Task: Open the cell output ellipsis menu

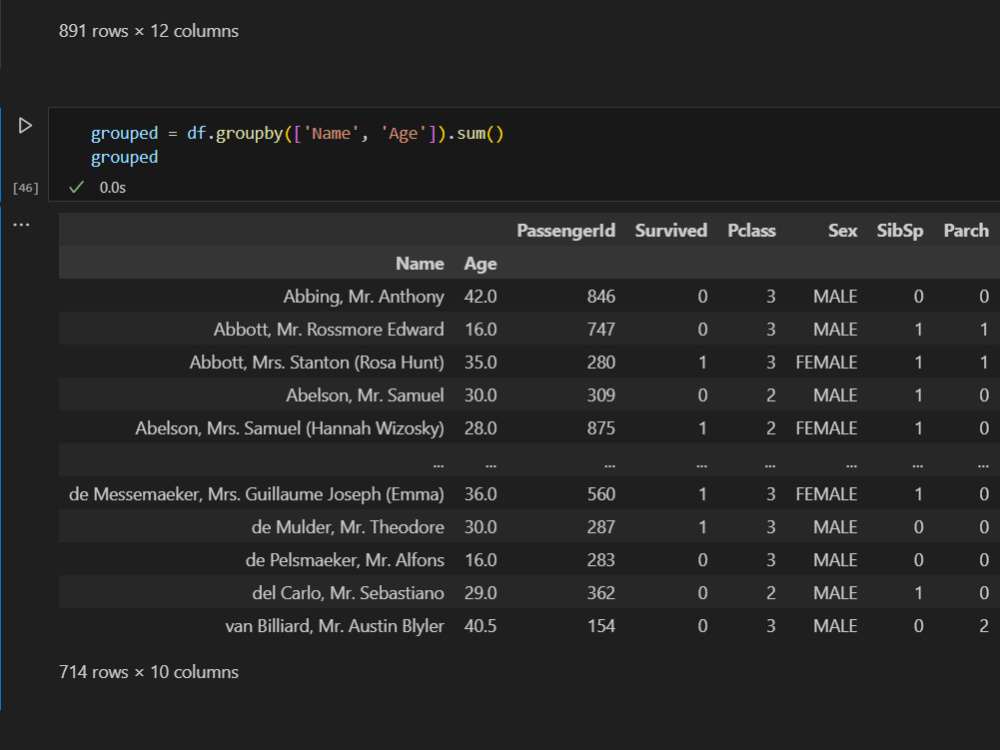Action: [x=21, y=224]
